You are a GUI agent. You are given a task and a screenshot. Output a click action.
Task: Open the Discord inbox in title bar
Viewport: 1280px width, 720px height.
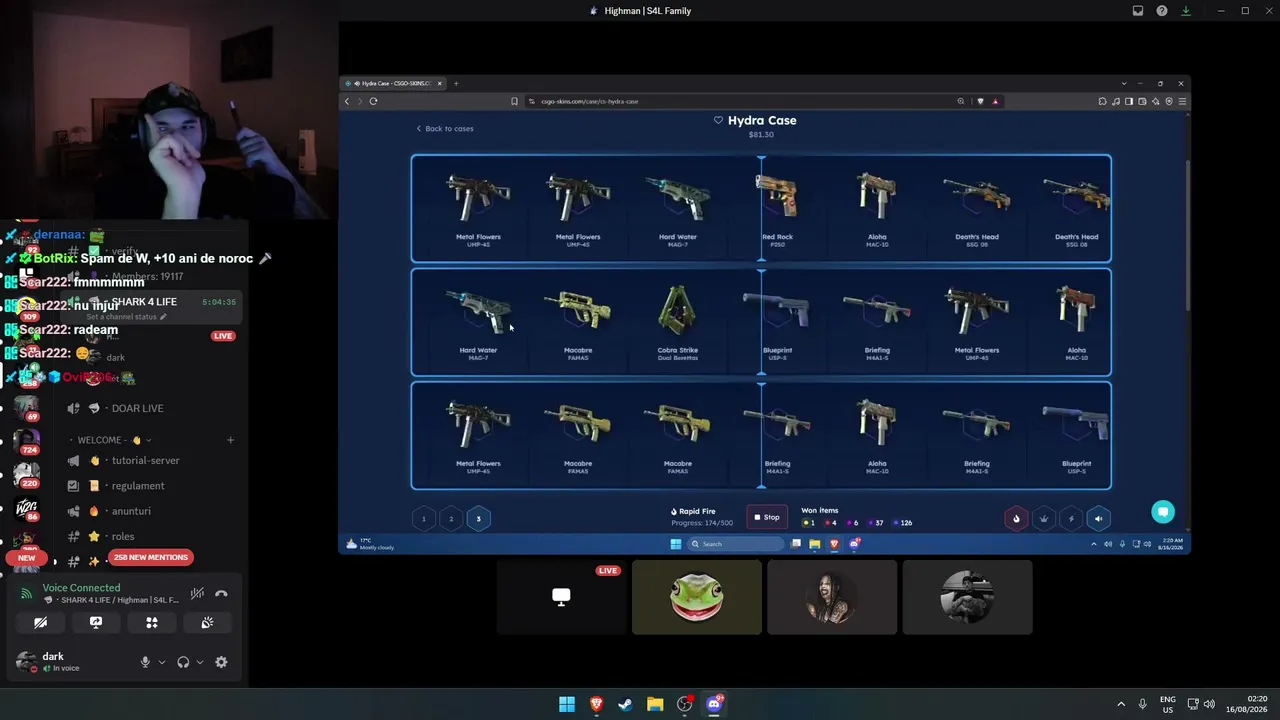(1138, 11)
